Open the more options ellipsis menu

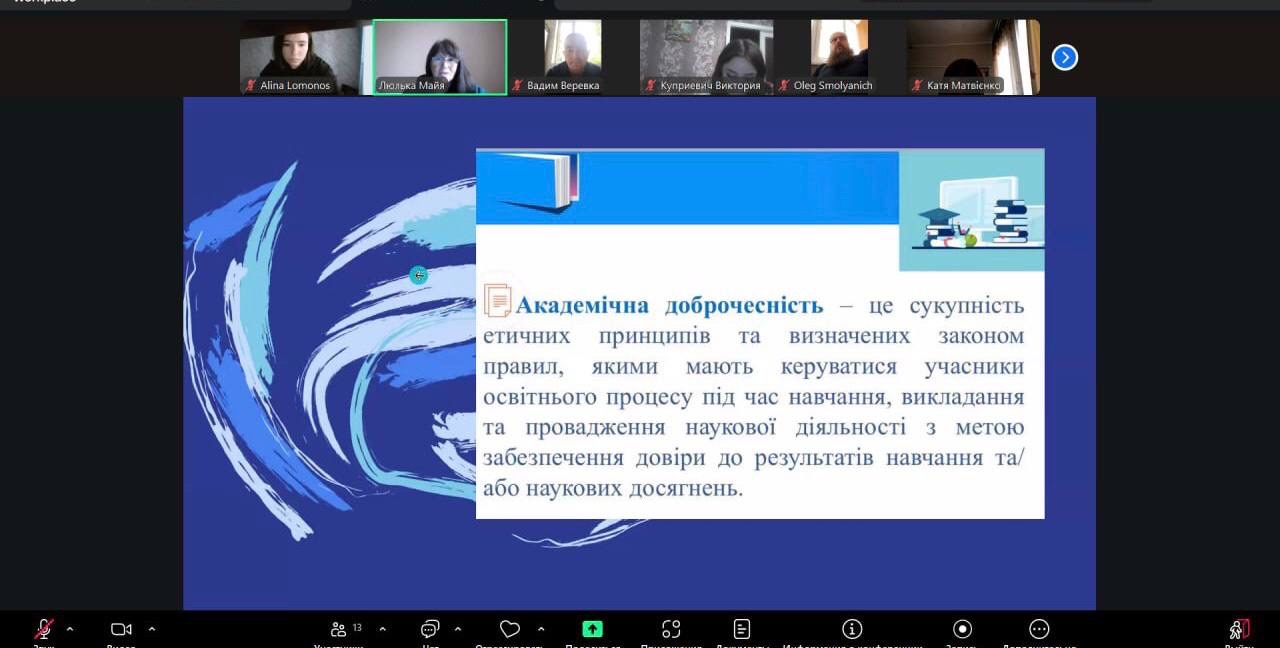(x=1039, y=629)
